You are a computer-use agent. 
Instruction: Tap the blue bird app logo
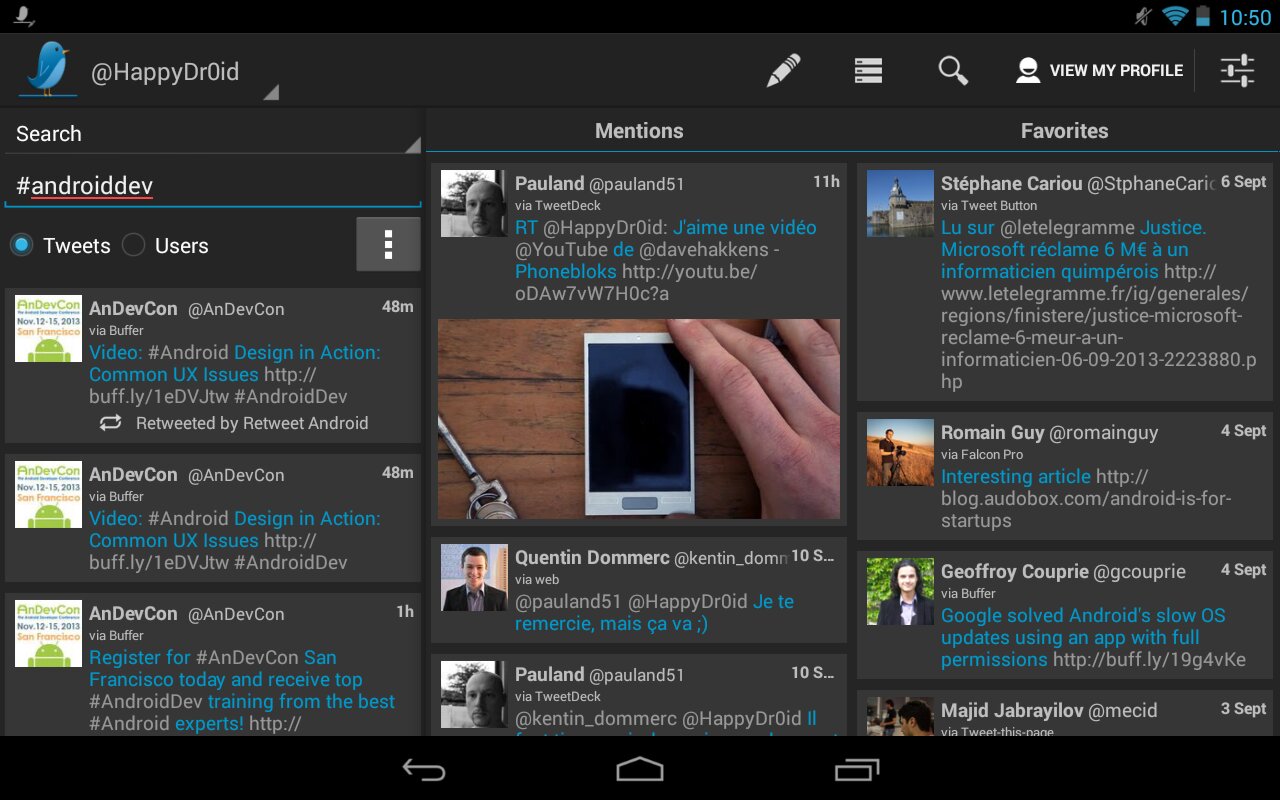coord(48,70)
